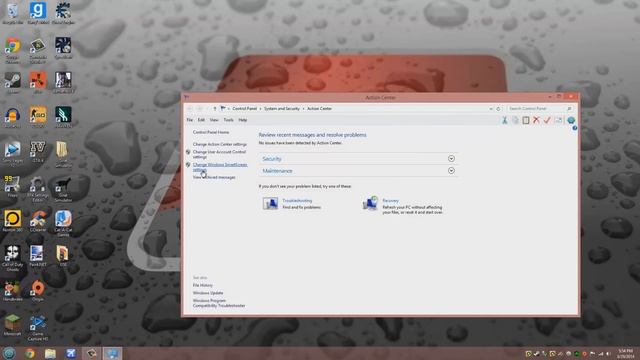Open the Windows Update link
The height and width of the screenshot is (360, 640).
point(208,293)
